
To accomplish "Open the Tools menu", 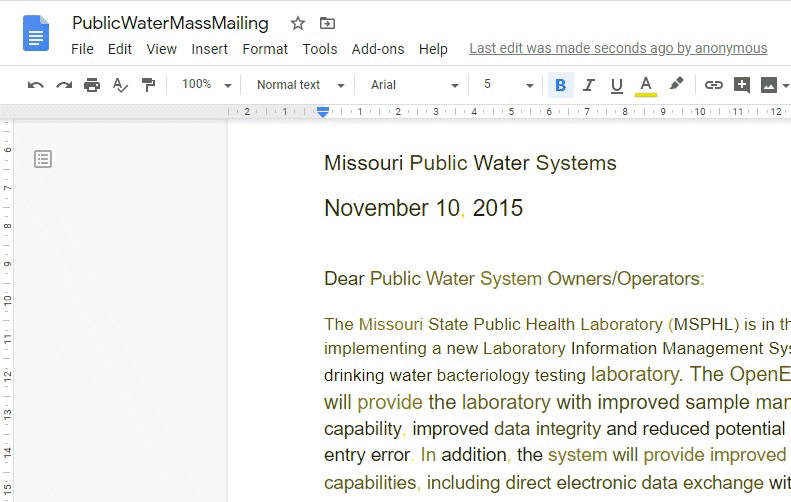I will pos(320,49).
